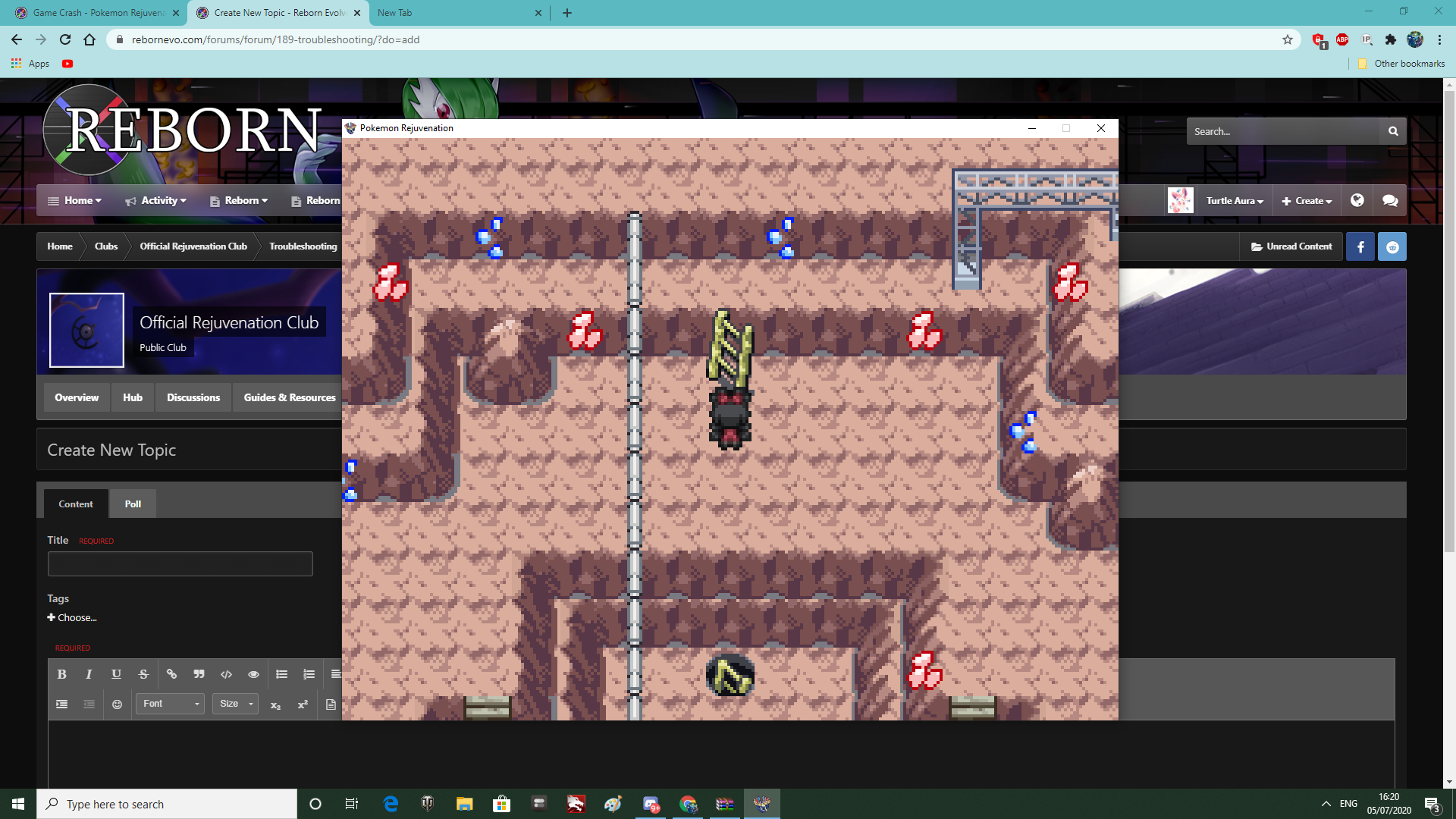Insert a spoiler using the eye icon
The image size is (1456, 819).
[x=253, y=674]
